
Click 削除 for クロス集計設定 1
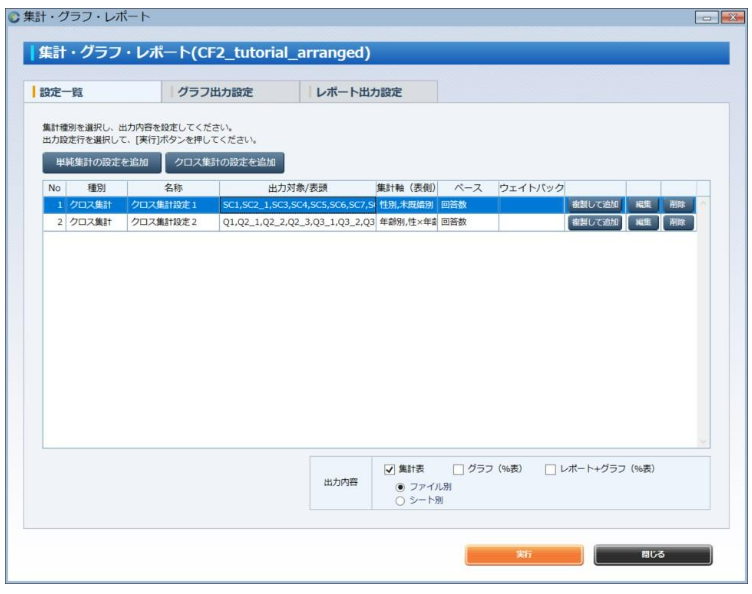pos(678,205)
